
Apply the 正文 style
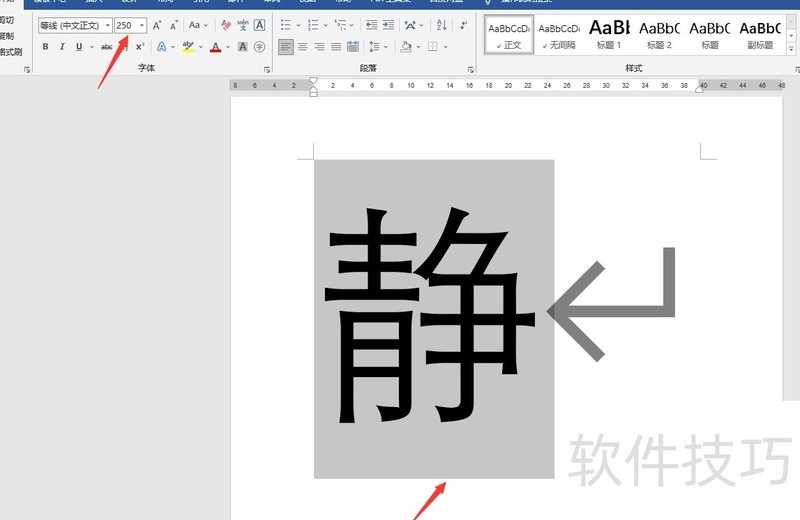(509, 35)
